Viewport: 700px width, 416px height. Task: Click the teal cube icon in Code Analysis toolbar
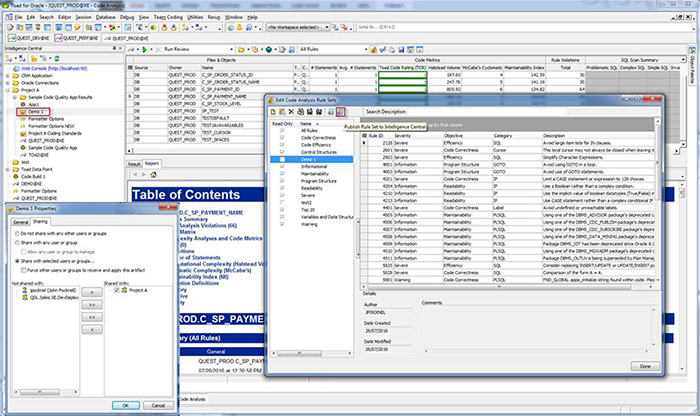[269, 50]
